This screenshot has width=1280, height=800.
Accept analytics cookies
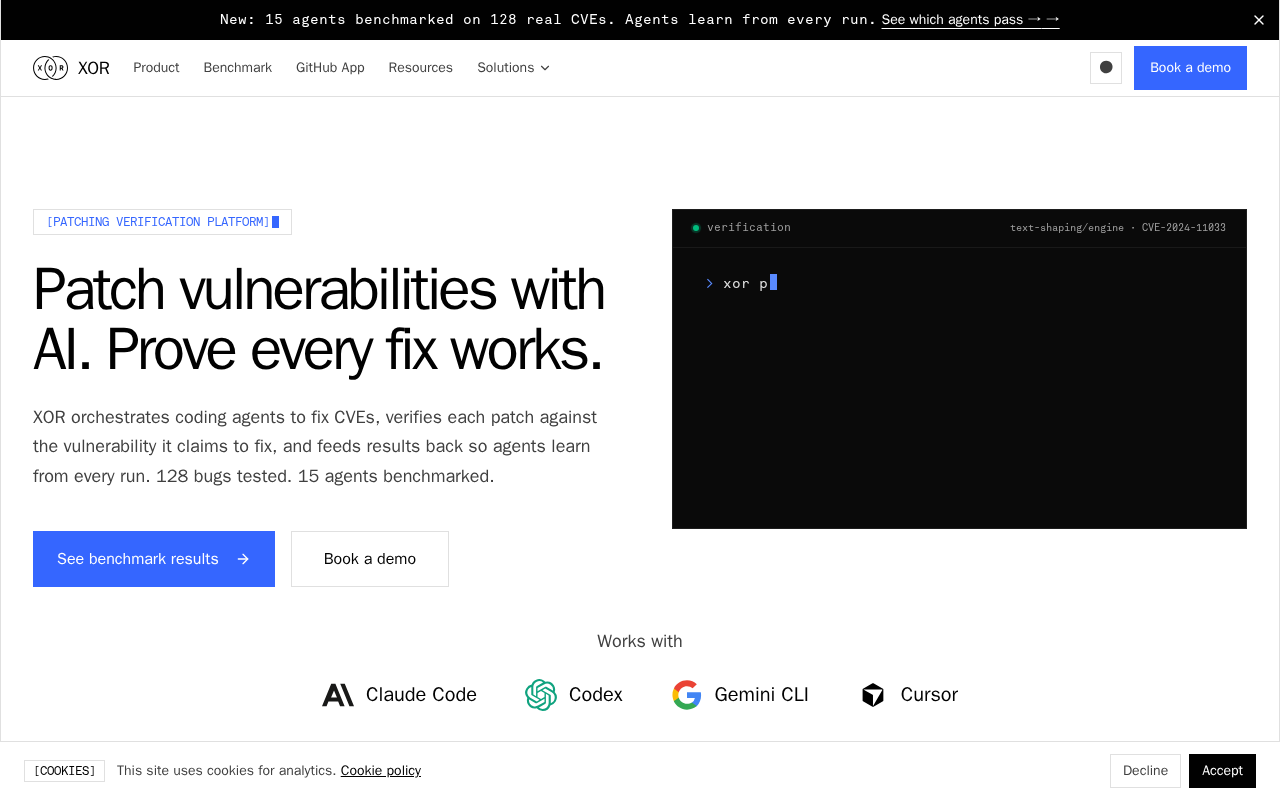[1222, 771]
